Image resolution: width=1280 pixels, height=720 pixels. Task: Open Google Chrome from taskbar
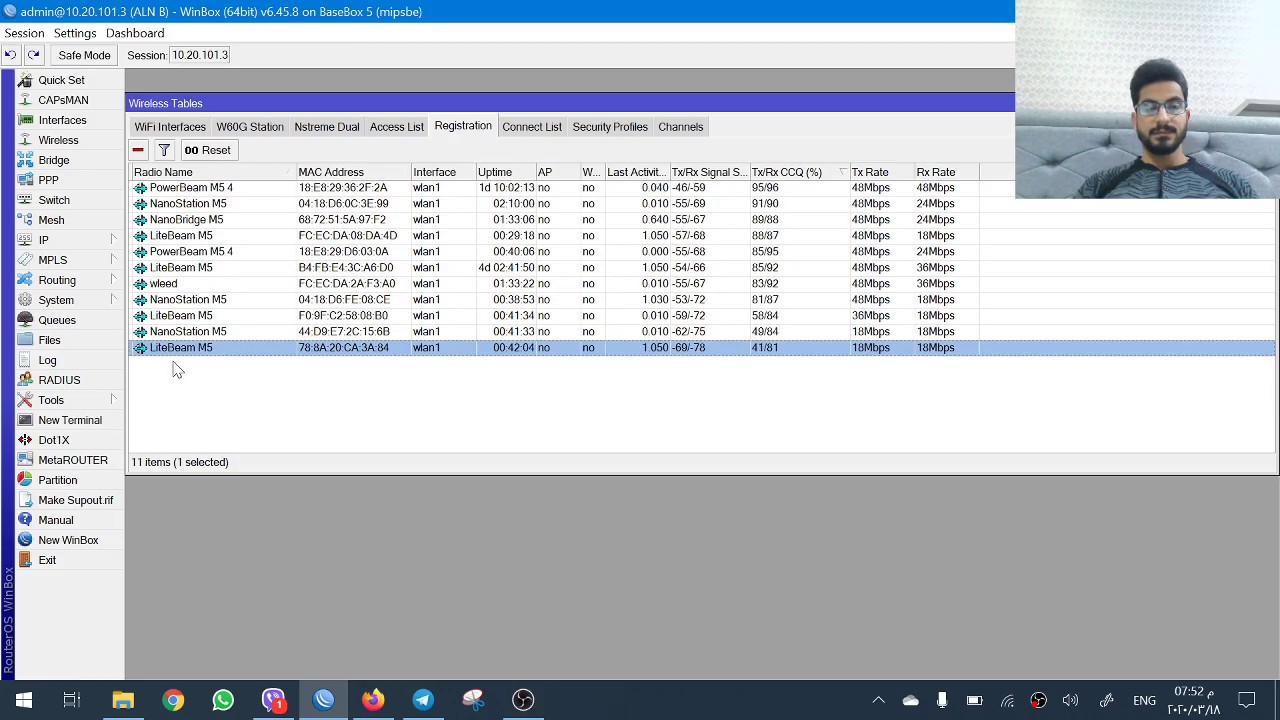coord(173,700)
